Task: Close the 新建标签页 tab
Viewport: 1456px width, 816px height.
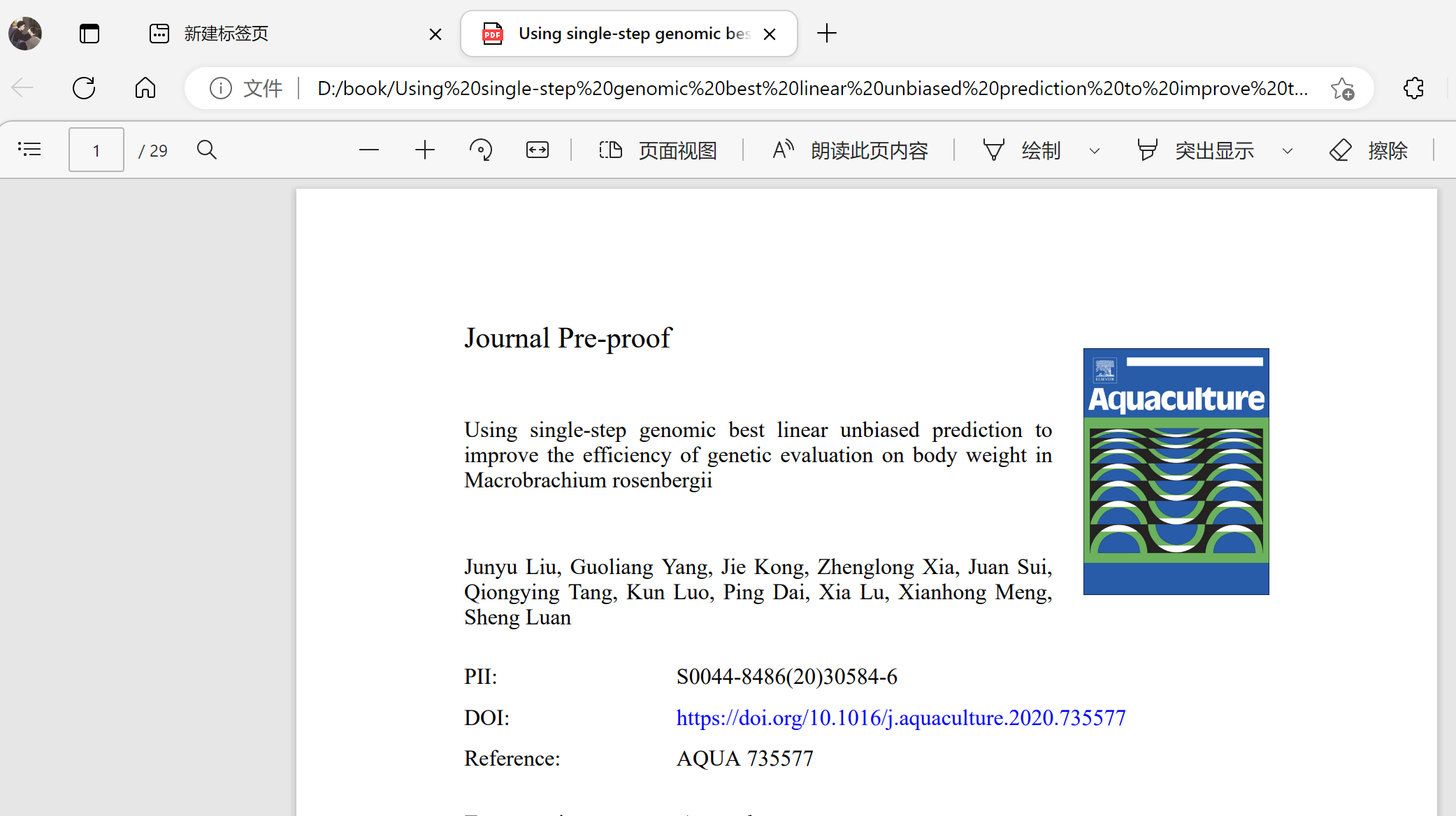Action: pos(435,34)
